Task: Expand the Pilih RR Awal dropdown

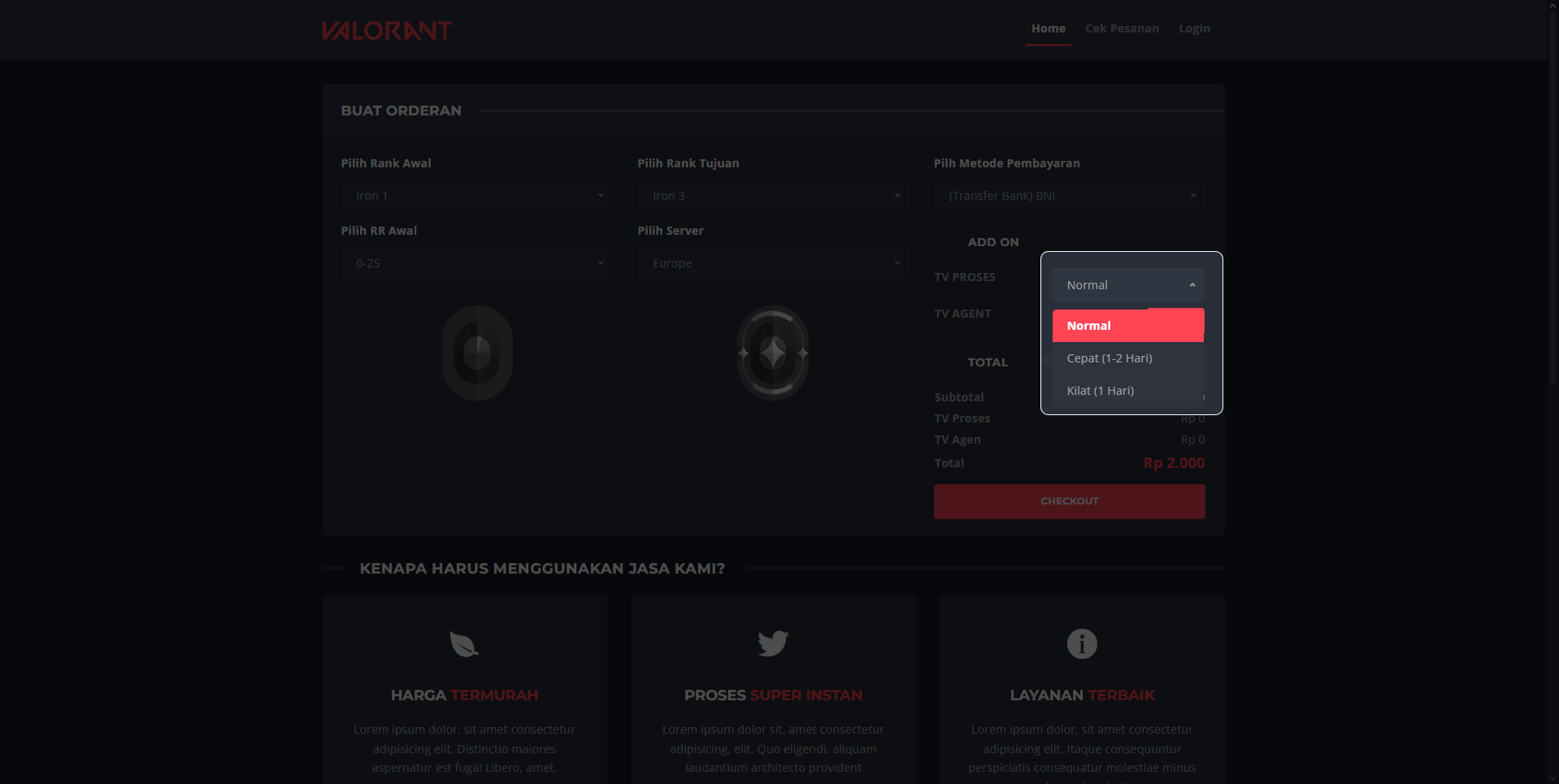Action: 476,263
